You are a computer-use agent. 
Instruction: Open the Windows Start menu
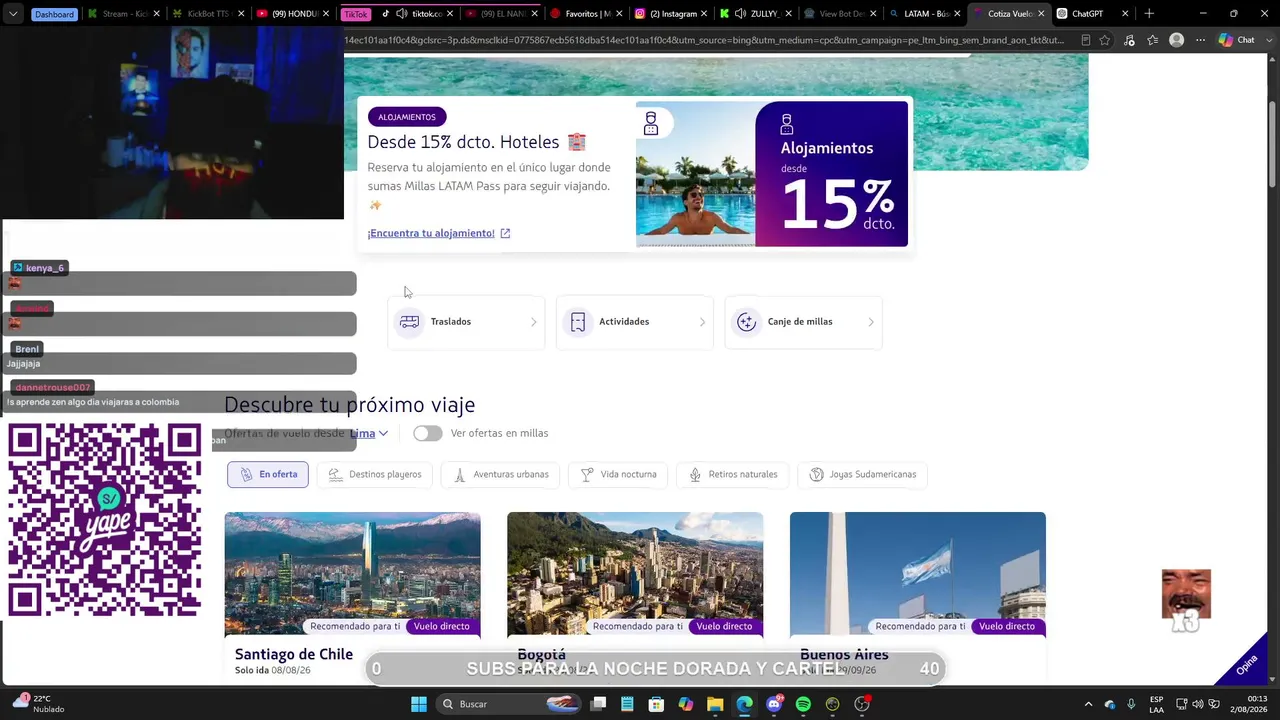(419, 704)
